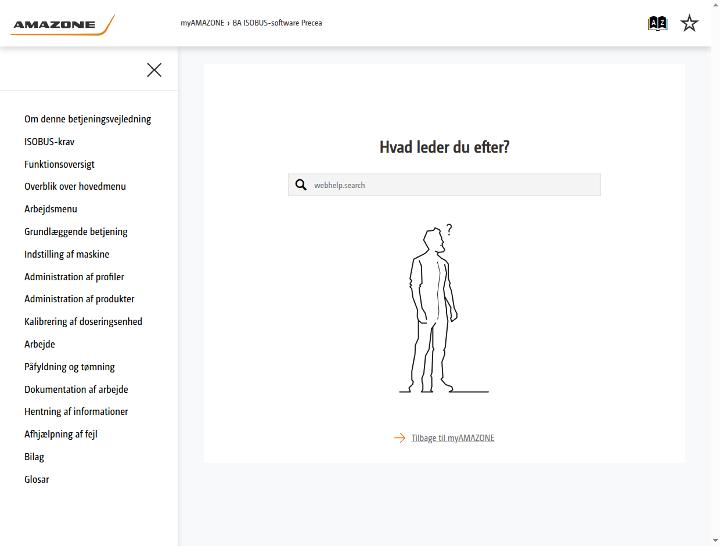Click the myAMAZONE breadcrumb
Viewport: 720px width, 546px height.
(x=202, y=23)
